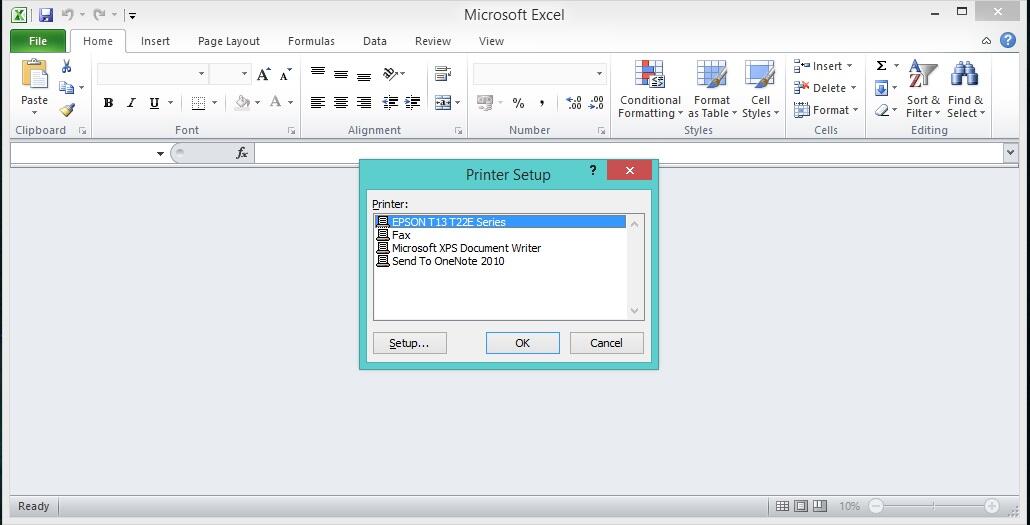Click Decrease Indent icon
Image resolution: width=1030 pixels, height=525 pixels.
(x=390, y=103)
